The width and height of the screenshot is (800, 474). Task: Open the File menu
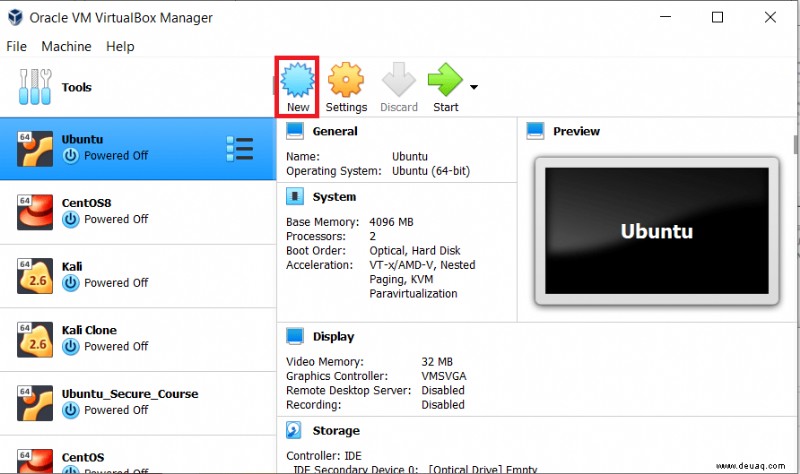16,46
